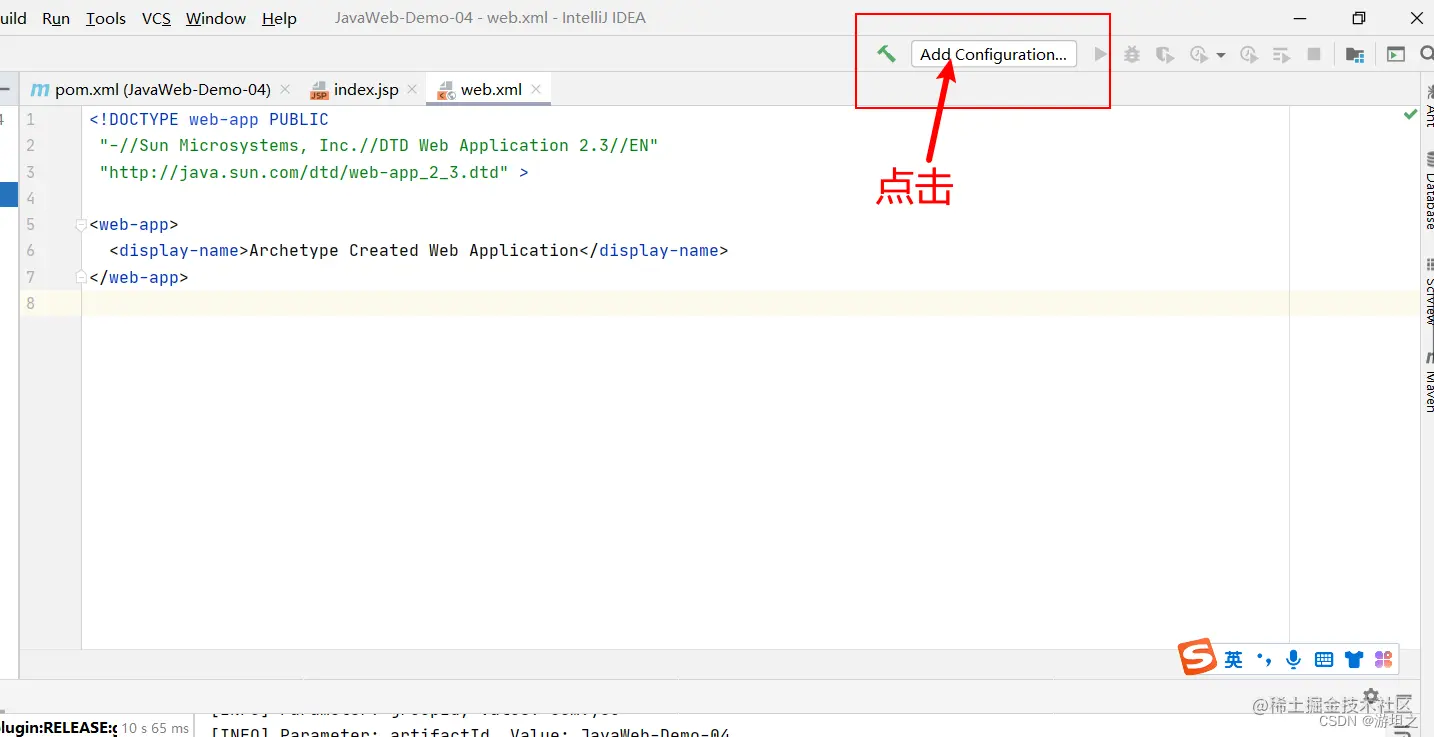This screenshot has width=1434, height=737.
Task: Click the Search Everywhere magnifier icon
Action: (1427, 55)
